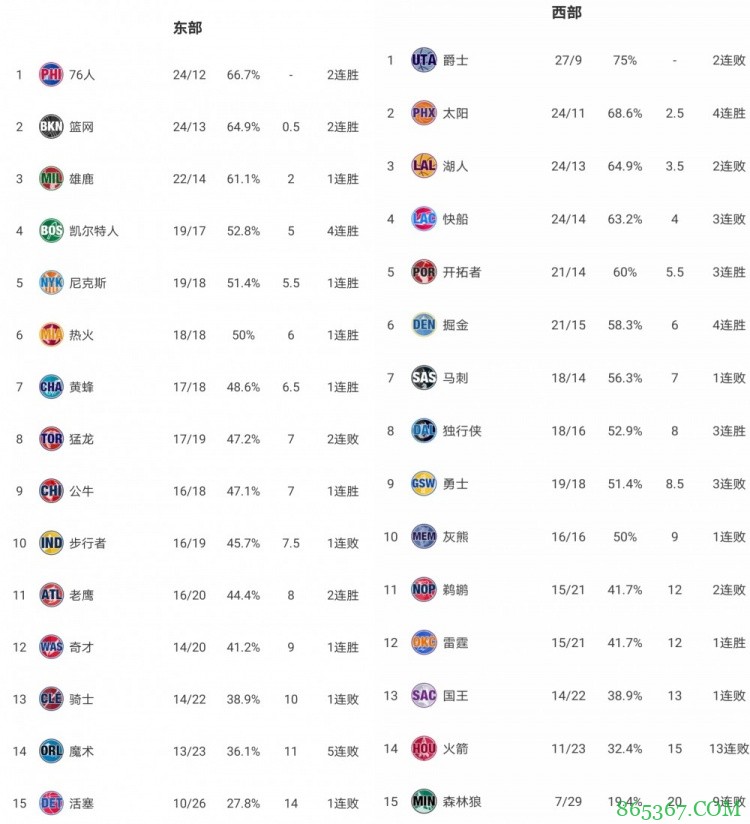Open the 爵士 team name
This screenshot has height=824, width=750.
(x=456, y=60)
